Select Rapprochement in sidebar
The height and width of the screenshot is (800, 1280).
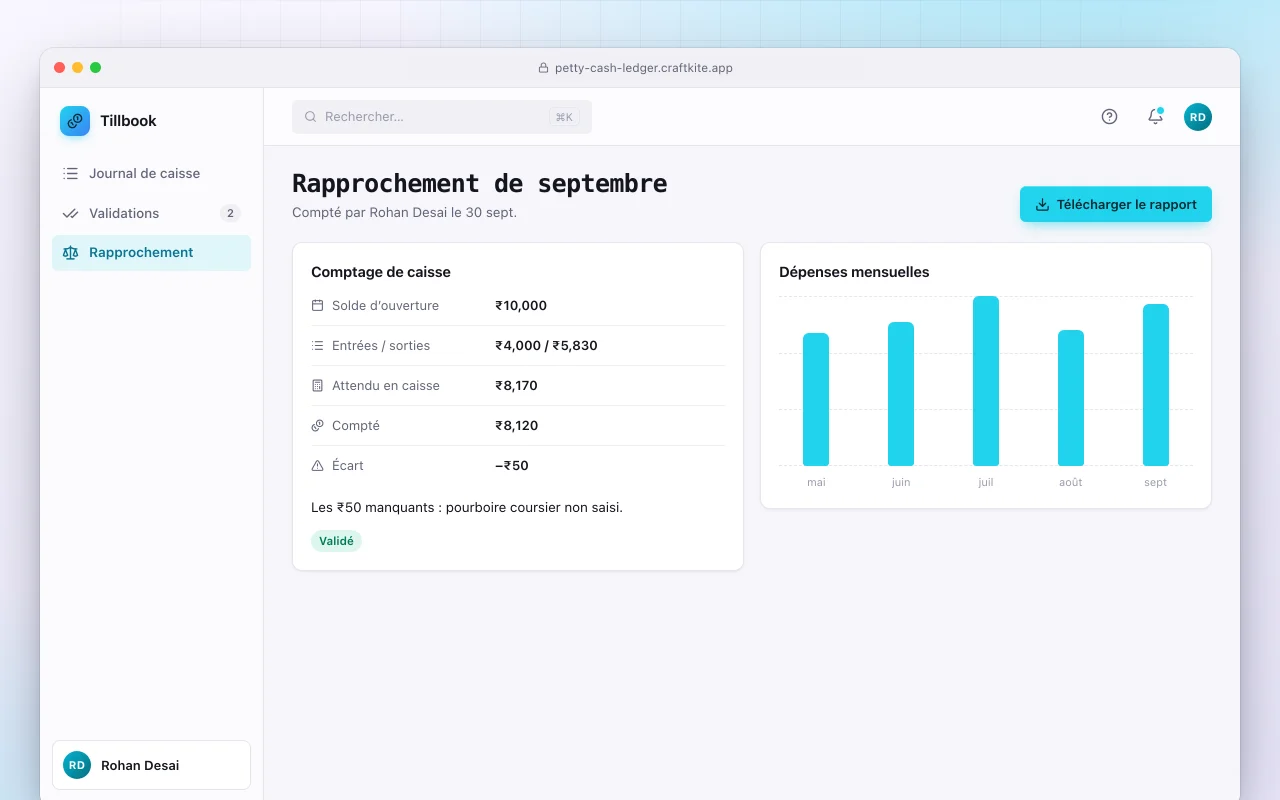point(151,253)
